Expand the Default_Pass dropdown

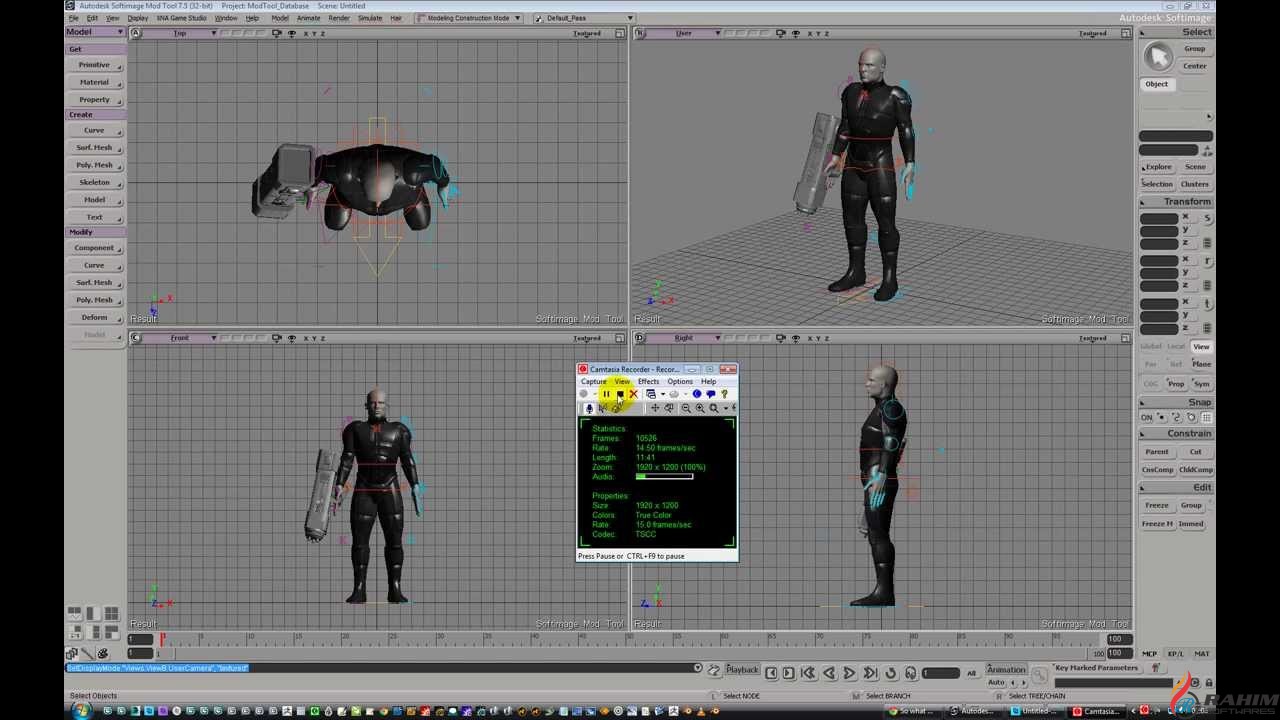click(583, 18)
